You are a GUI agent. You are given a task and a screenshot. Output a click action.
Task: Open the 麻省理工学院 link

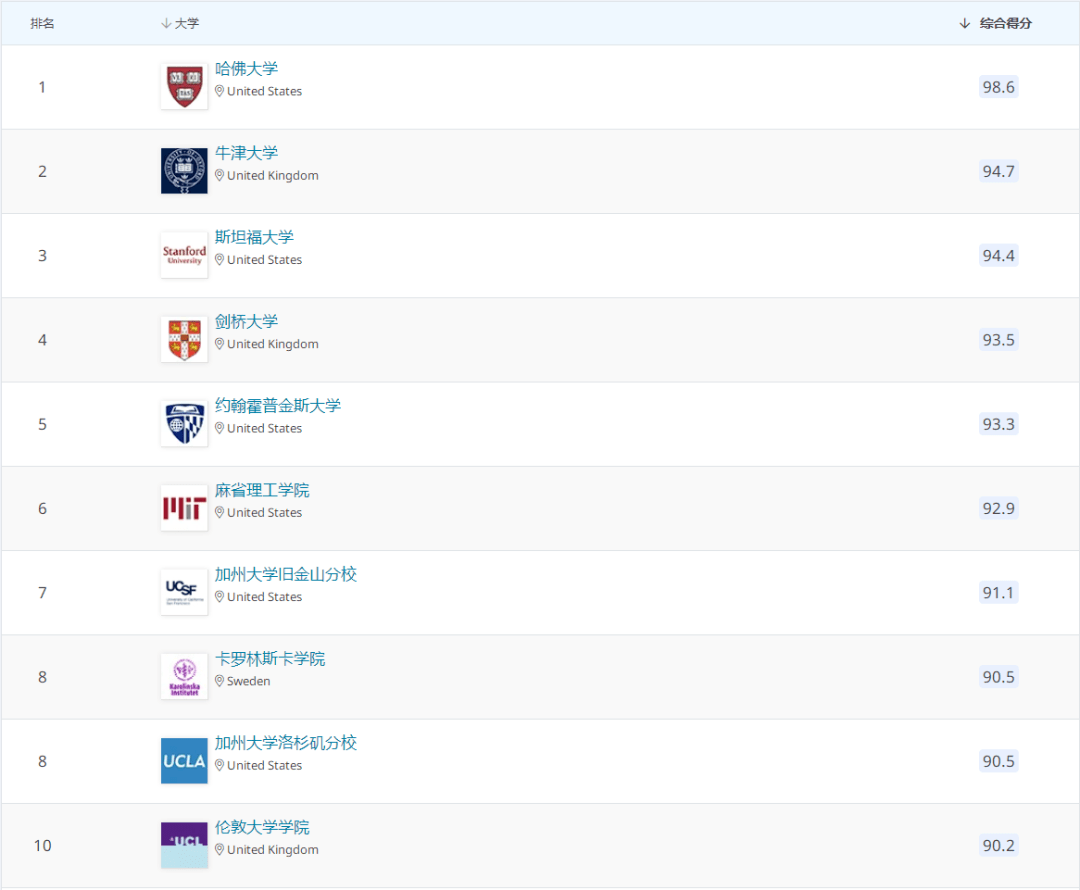tap(262, 490)
